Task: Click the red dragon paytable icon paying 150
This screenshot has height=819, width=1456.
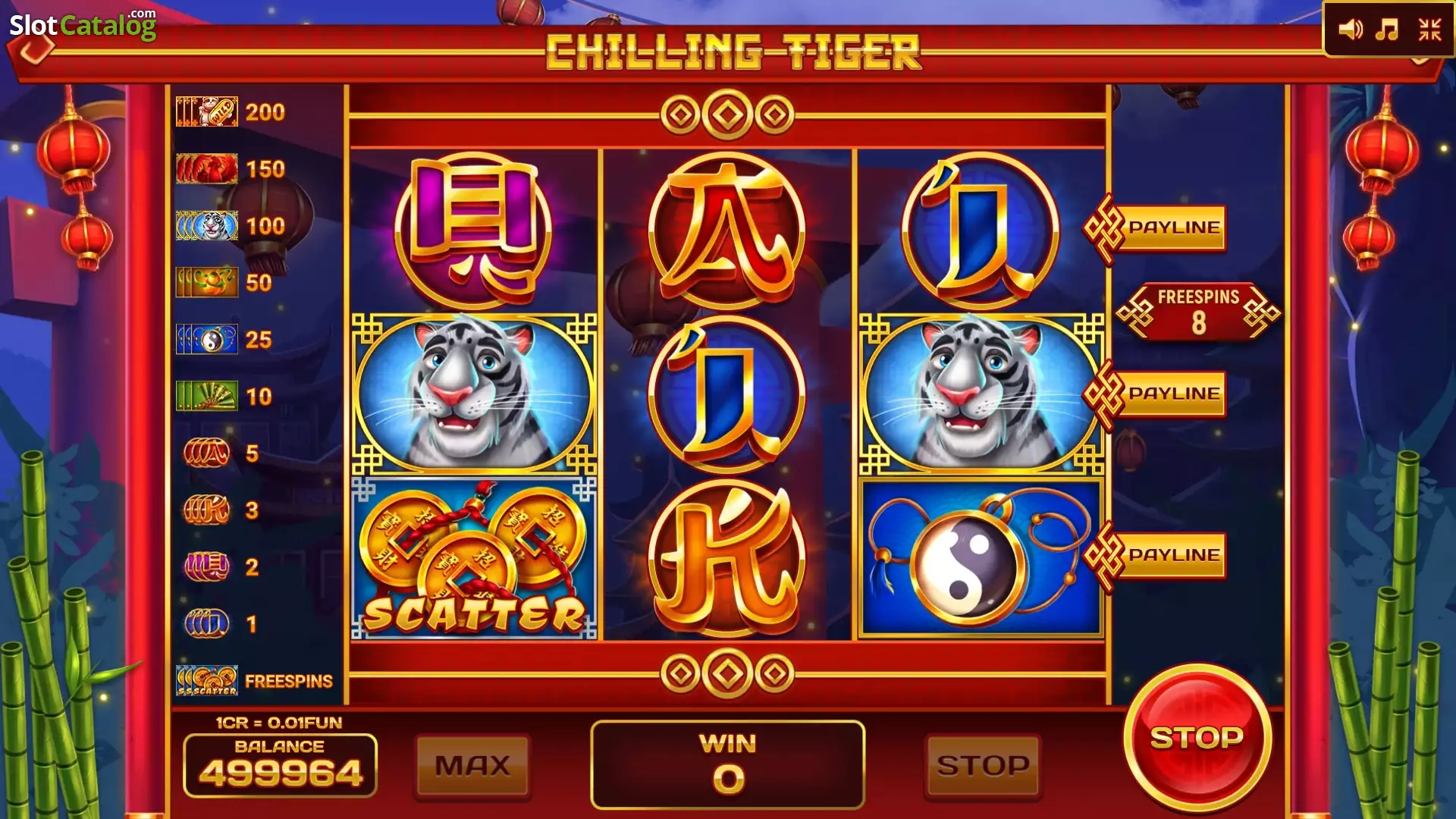Action: click(207, 169)
